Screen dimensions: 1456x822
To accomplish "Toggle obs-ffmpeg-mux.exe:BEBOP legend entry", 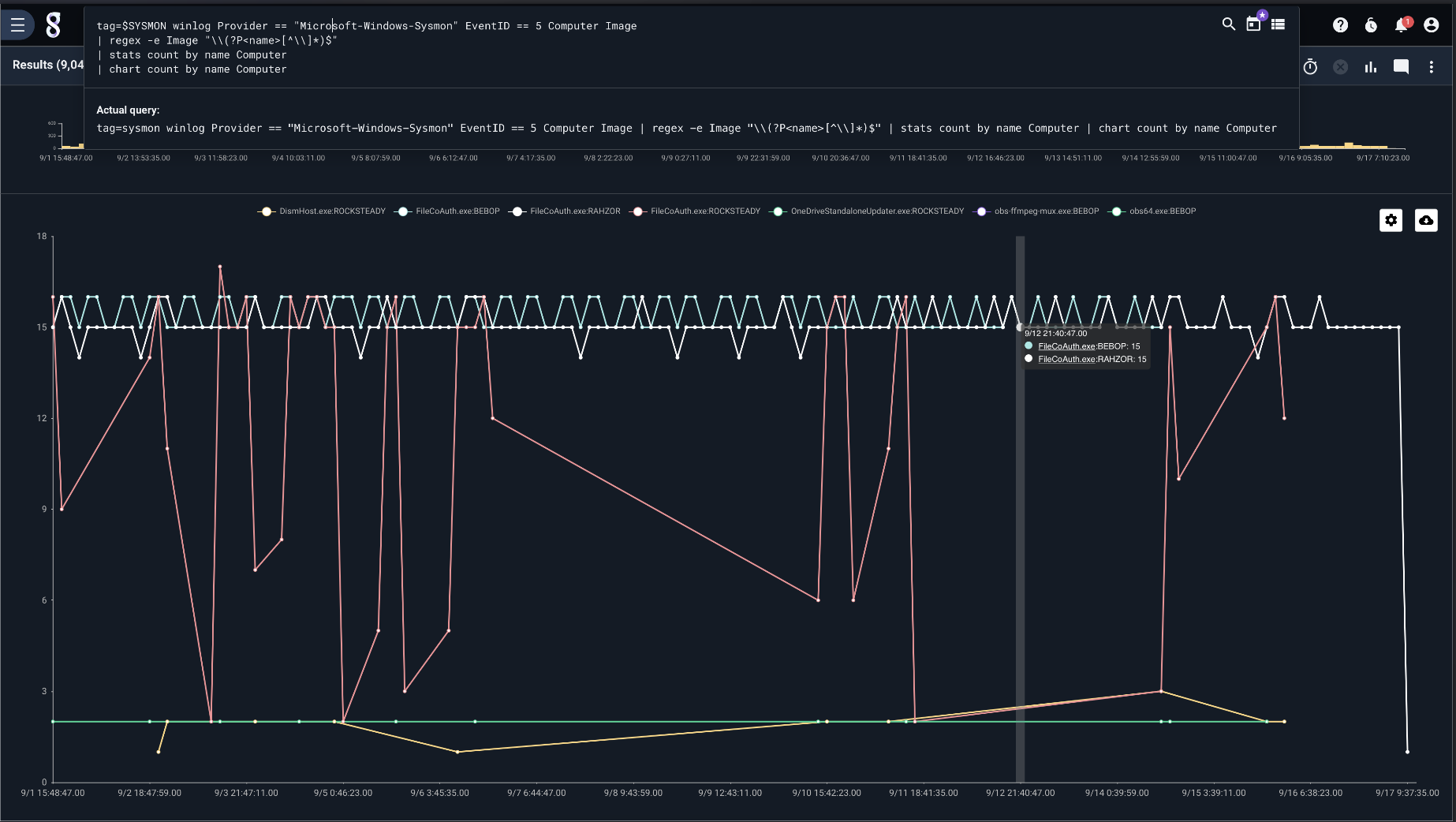I will (1036, 211).
